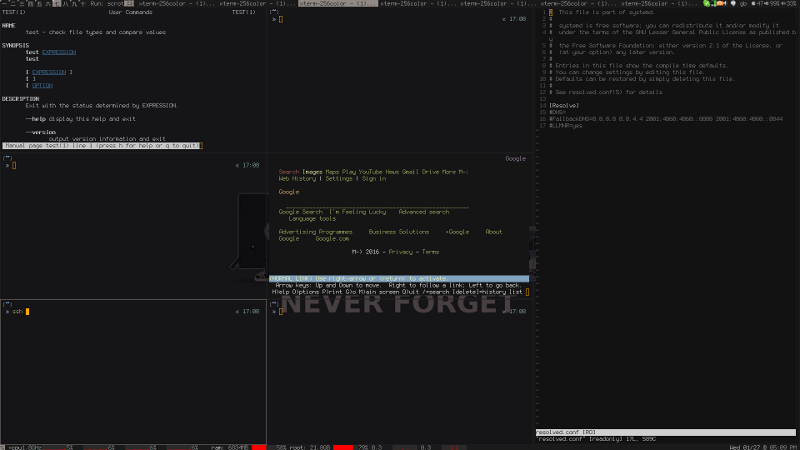This screenshot has width=800, height=450.
Task: Click the Manual page test(1) status line
Action: click(102, 145)
